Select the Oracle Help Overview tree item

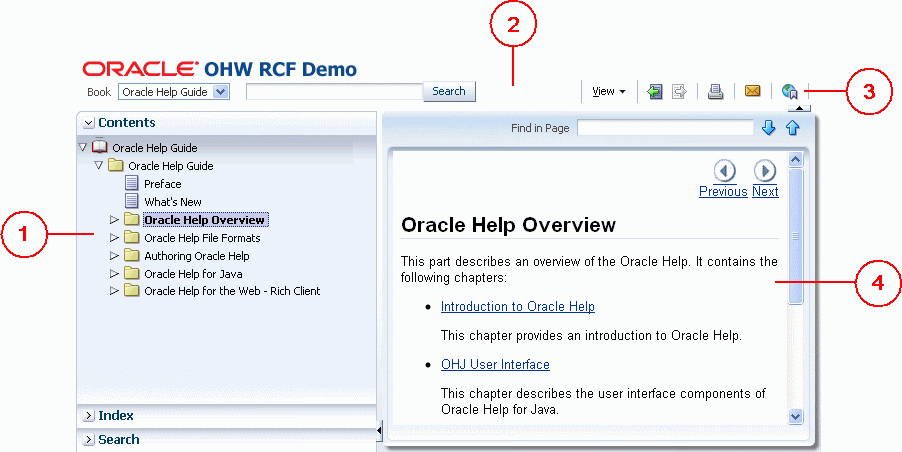click(x=204, y=220)
